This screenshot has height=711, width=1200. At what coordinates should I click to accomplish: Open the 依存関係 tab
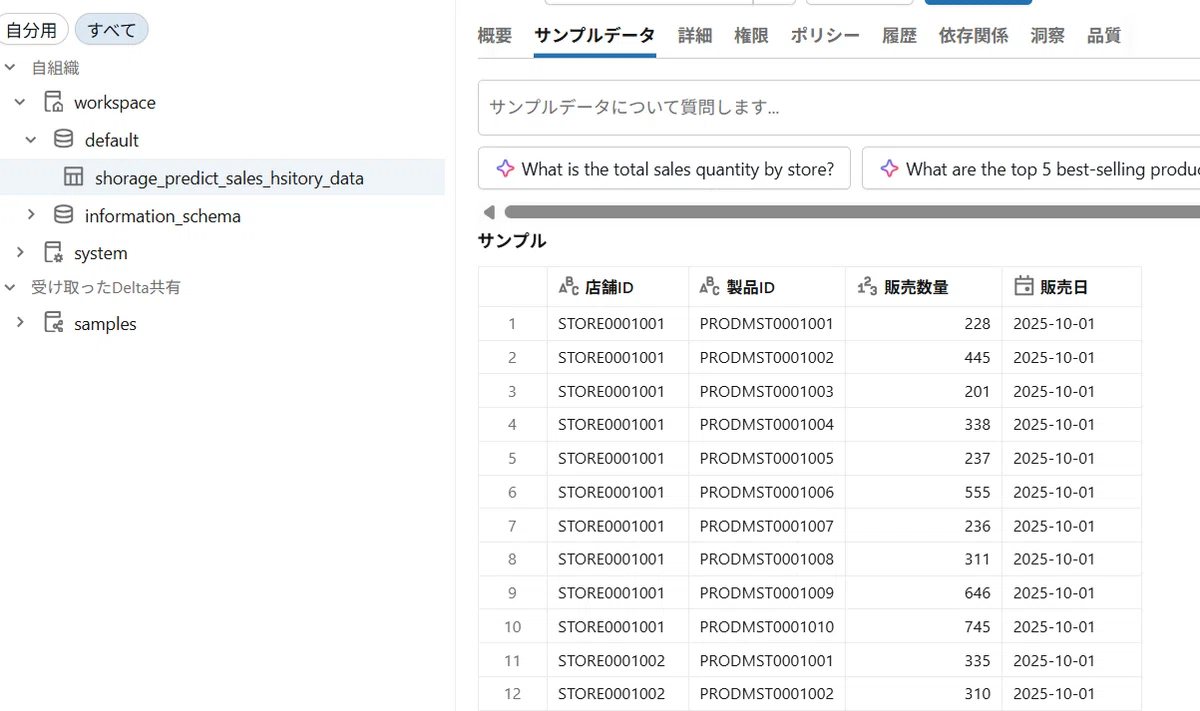pos(973,36)
